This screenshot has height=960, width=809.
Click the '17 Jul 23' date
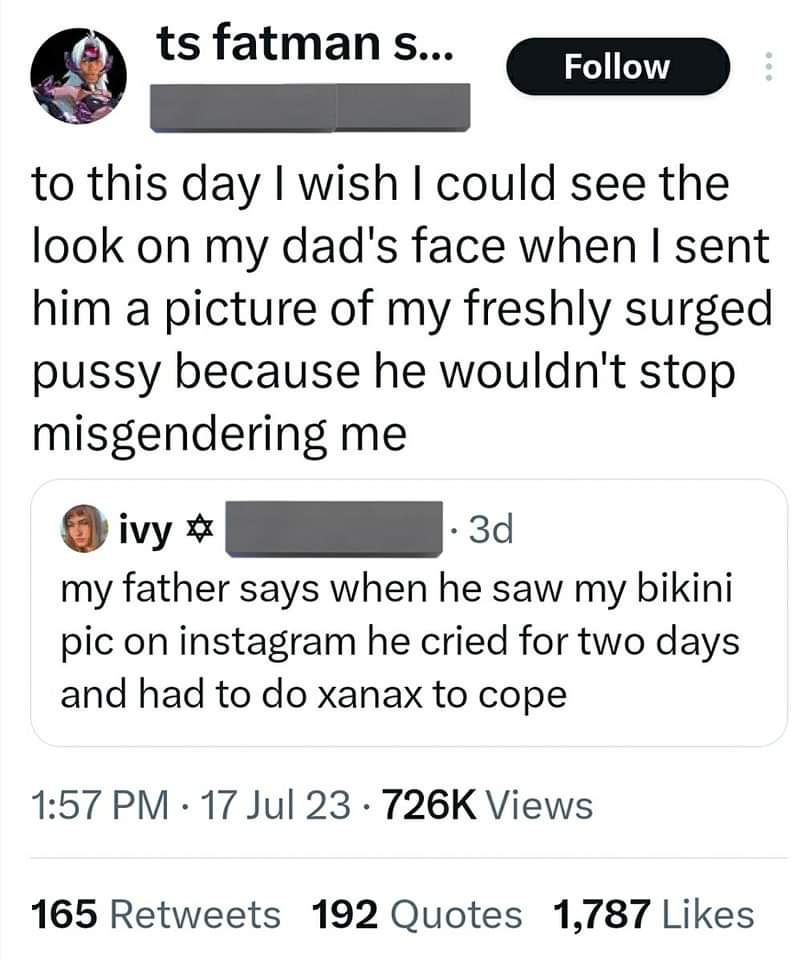[275, 805]
